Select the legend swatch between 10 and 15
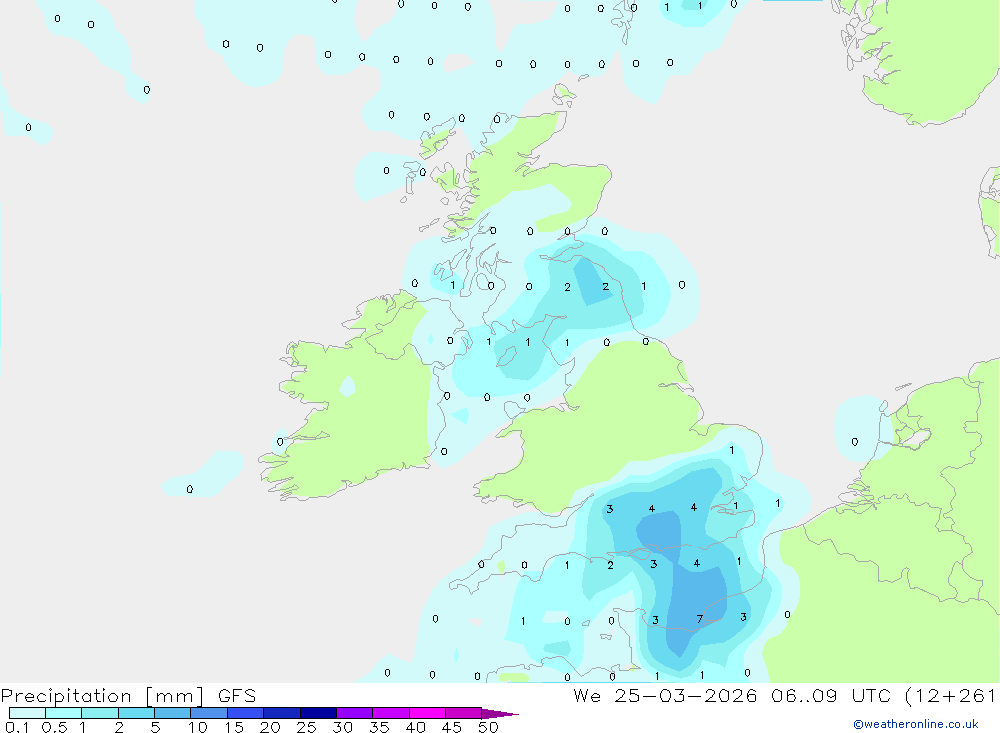The image size is (1000, 733). point(209,713)
